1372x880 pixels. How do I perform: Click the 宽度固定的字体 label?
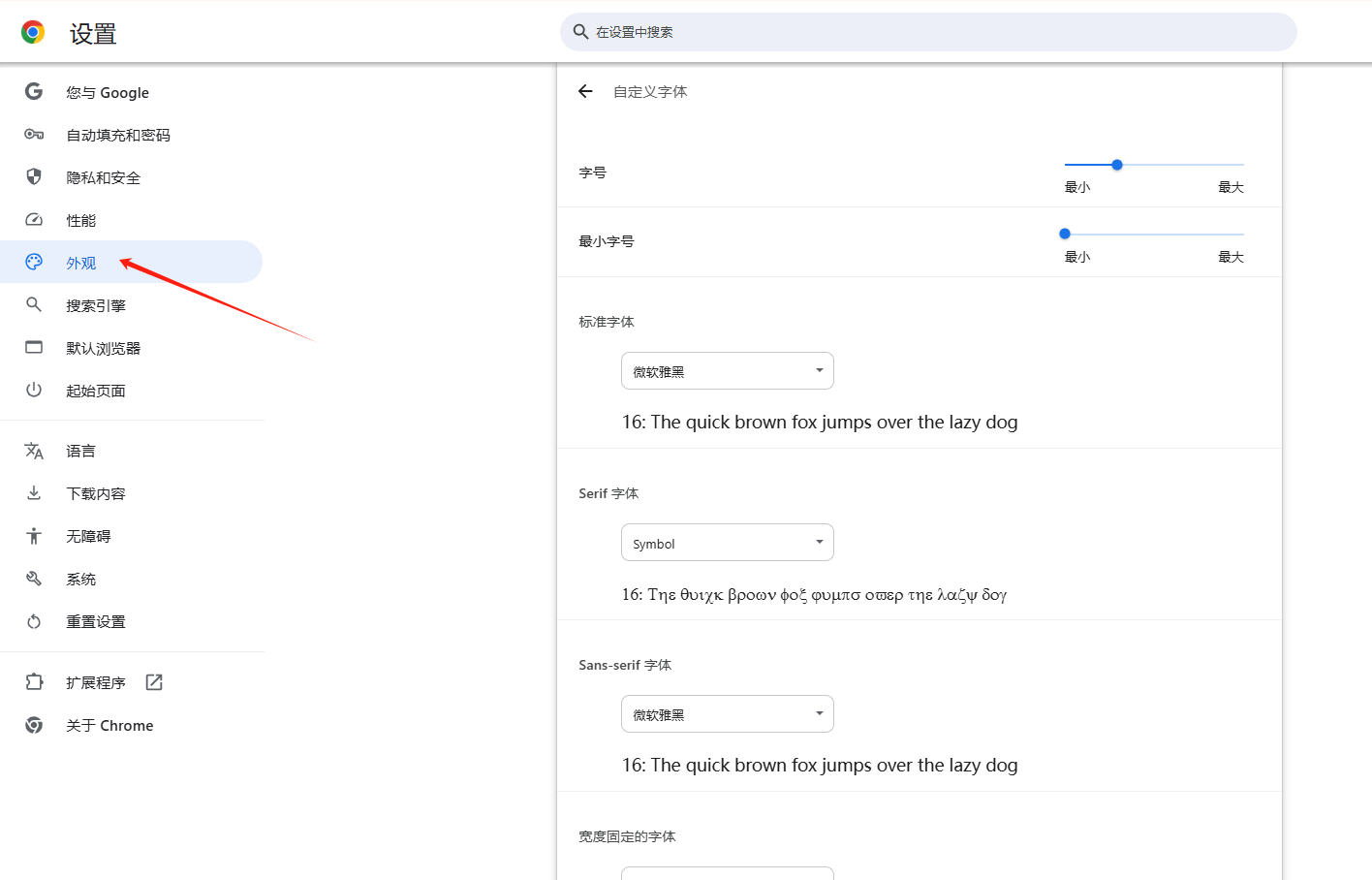tap(627, 836)
